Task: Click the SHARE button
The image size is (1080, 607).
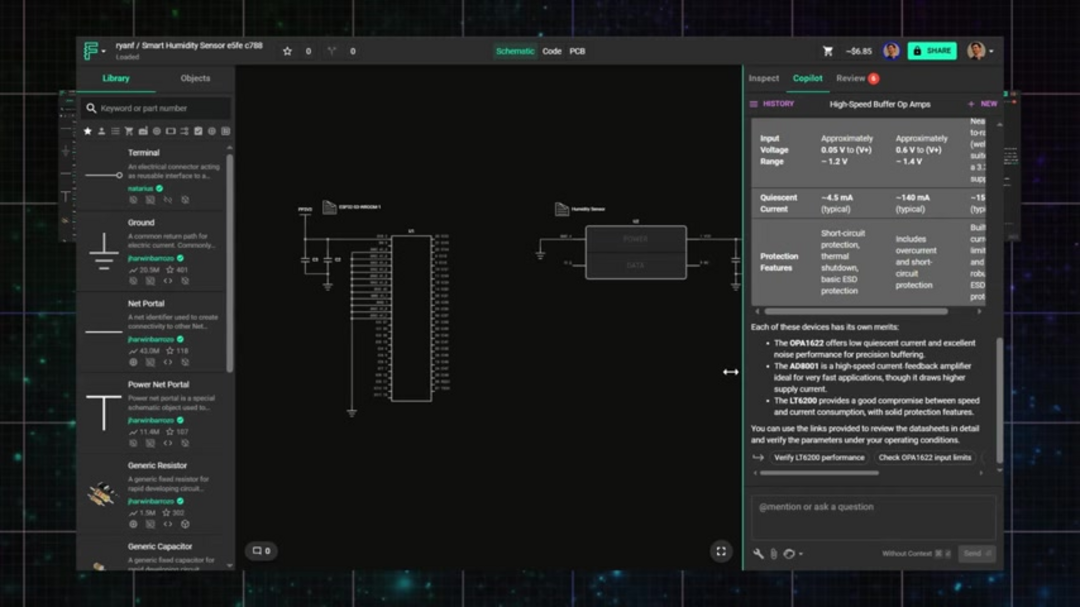Action: pos(932,50)
